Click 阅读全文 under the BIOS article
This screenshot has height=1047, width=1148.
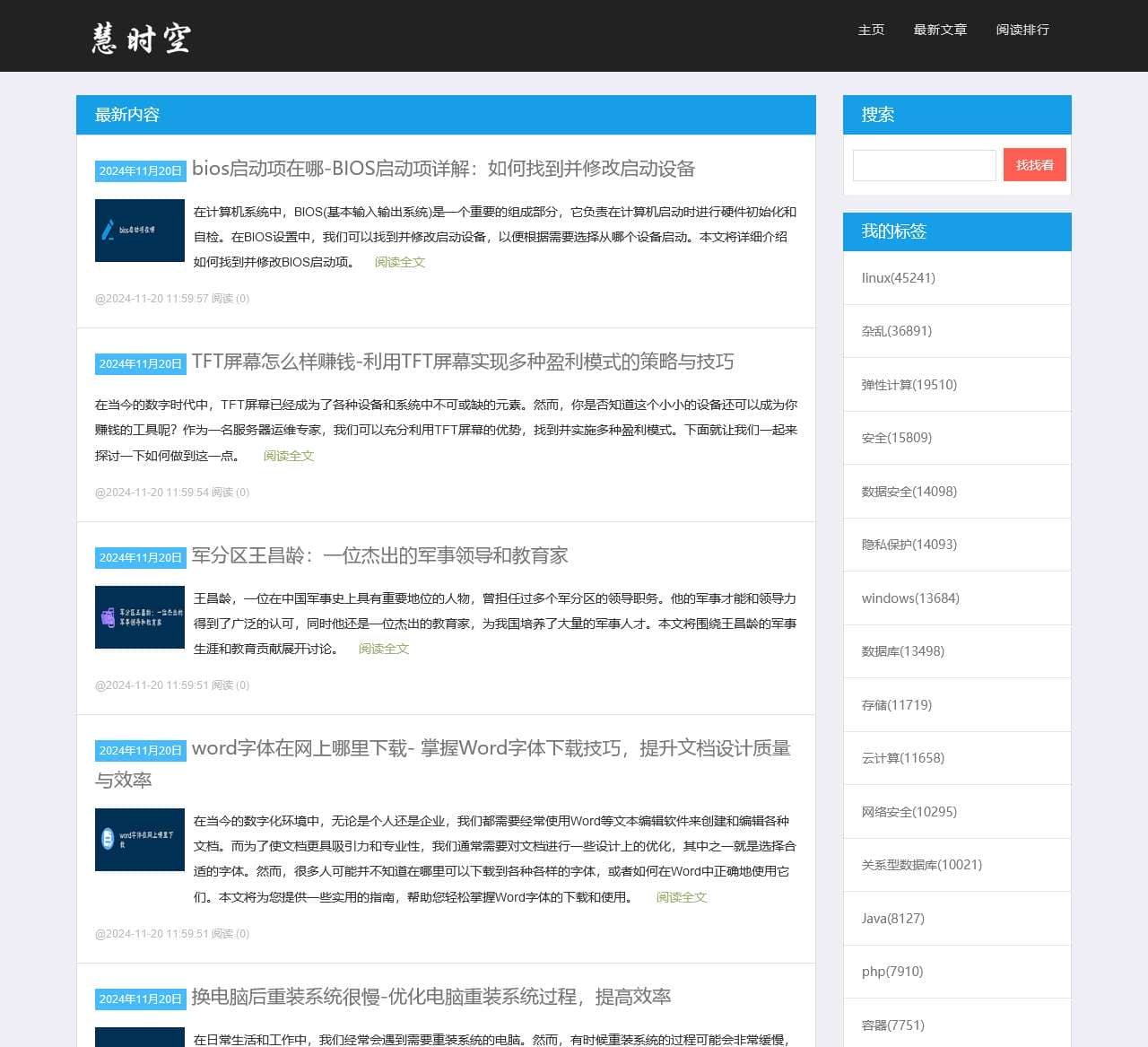coord(400,262)
